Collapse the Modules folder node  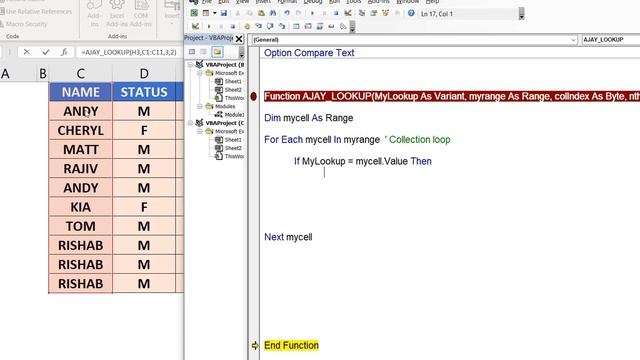(200, 106)
